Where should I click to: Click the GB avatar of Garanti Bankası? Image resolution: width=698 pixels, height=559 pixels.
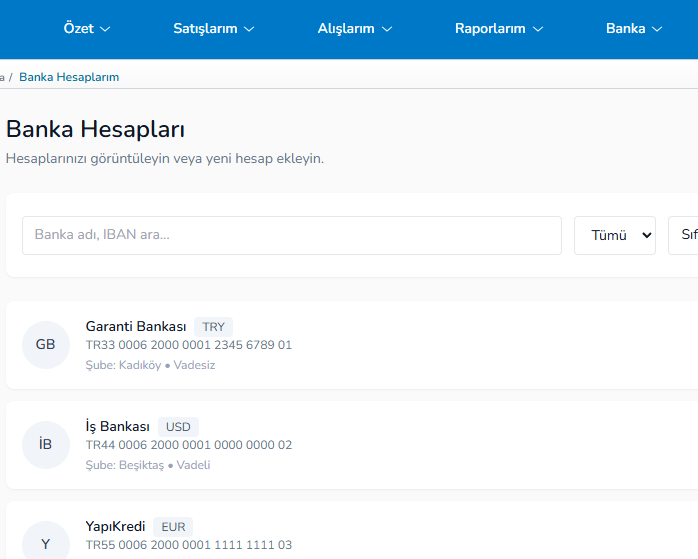pyautogui.click(x=46, y=344)
